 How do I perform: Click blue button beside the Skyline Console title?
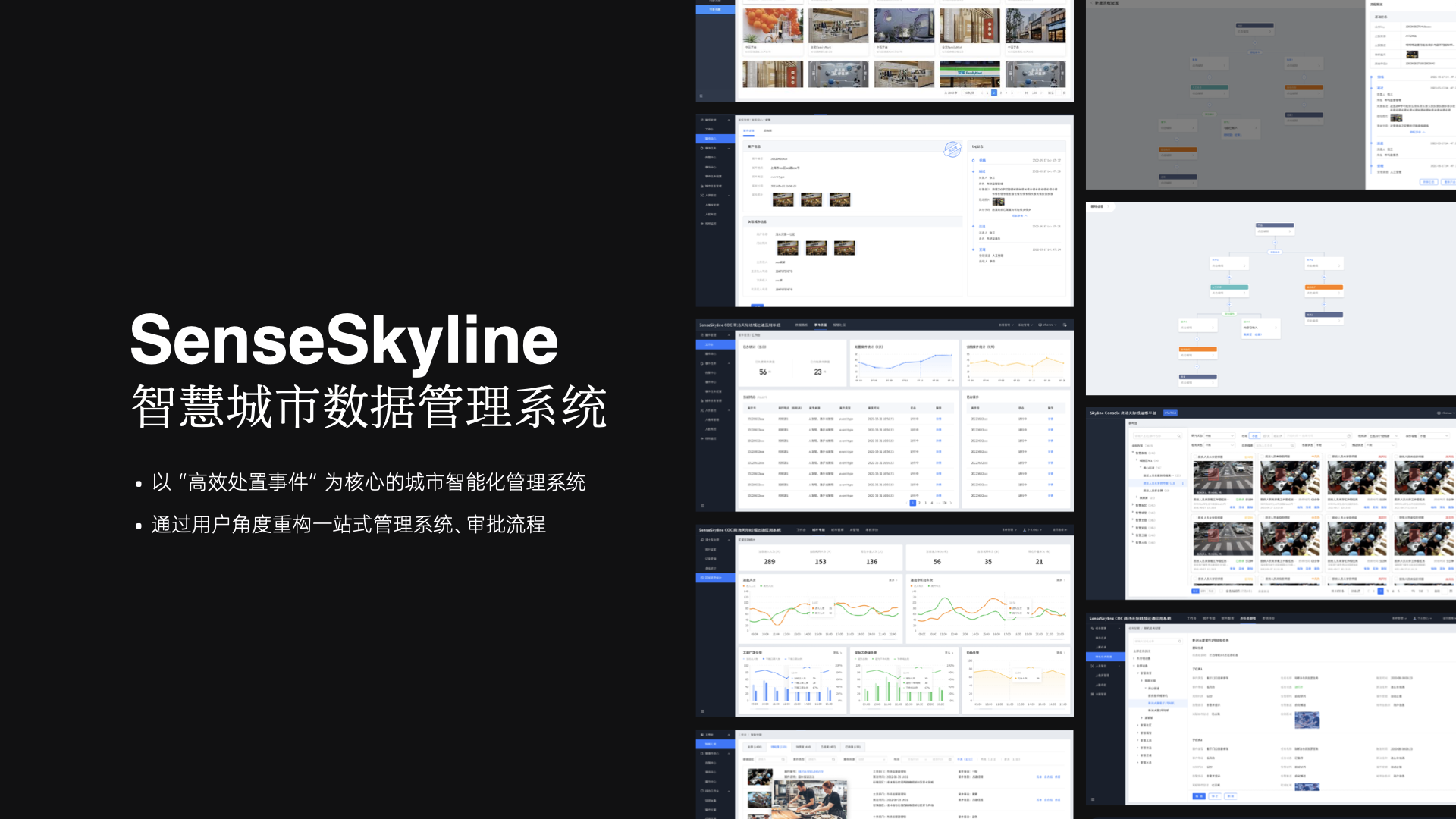1170,413
